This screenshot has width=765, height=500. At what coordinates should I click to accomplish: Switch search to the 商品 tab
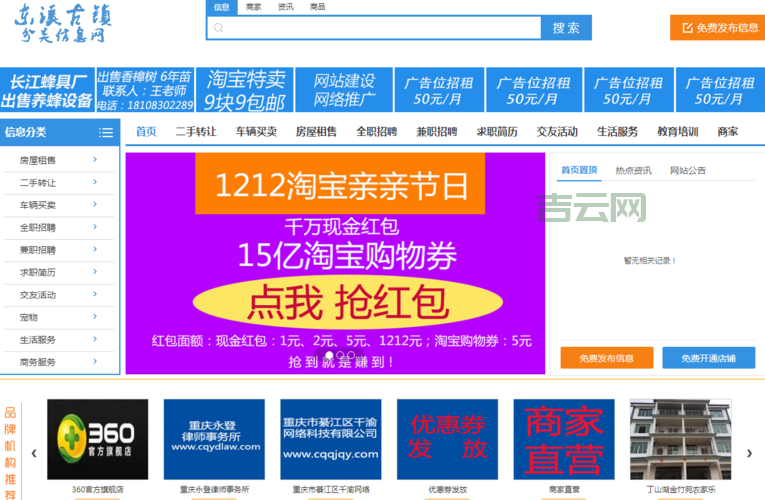pyautogui.click(x=318, y=7)
